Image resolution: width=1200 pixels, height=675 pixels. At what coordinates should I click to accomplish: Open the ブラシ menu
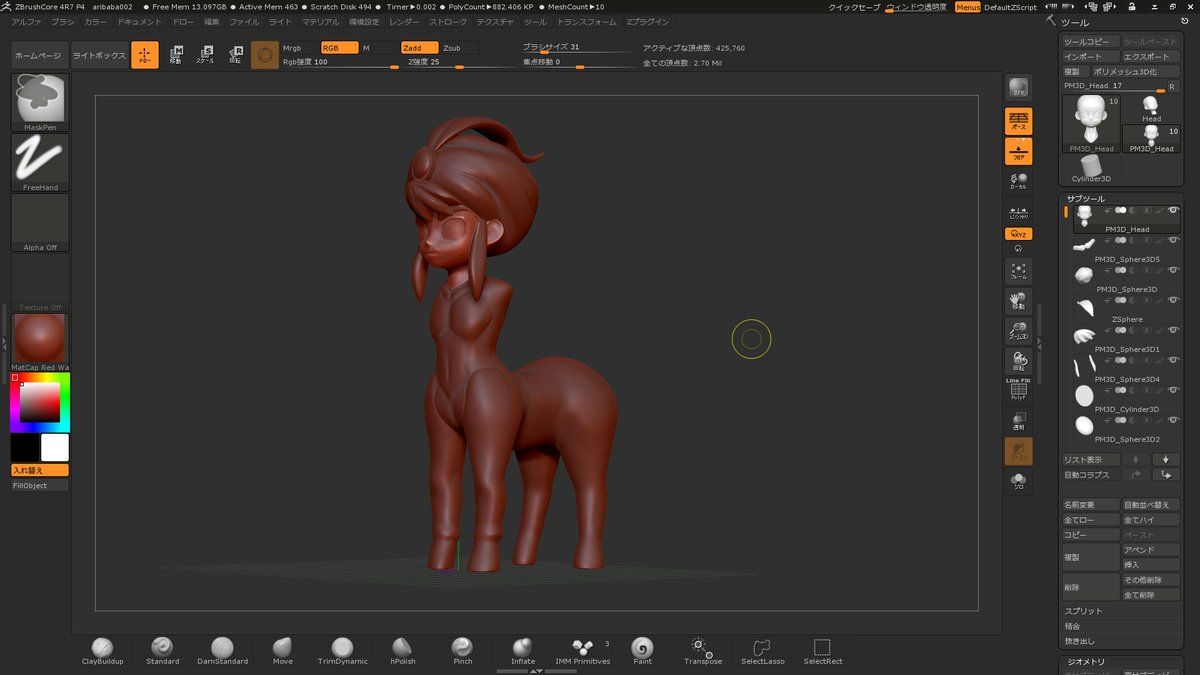click(x=62, y=21)
